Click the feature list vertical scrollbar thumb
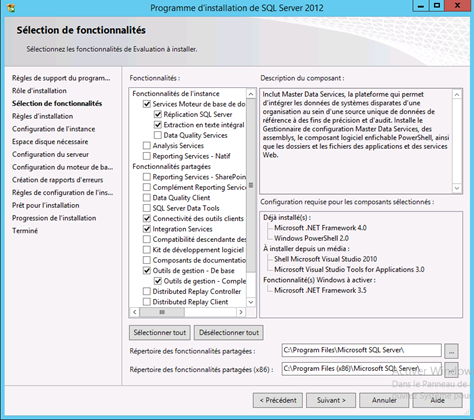The image size is (474, 420). (x=251, y=185)
